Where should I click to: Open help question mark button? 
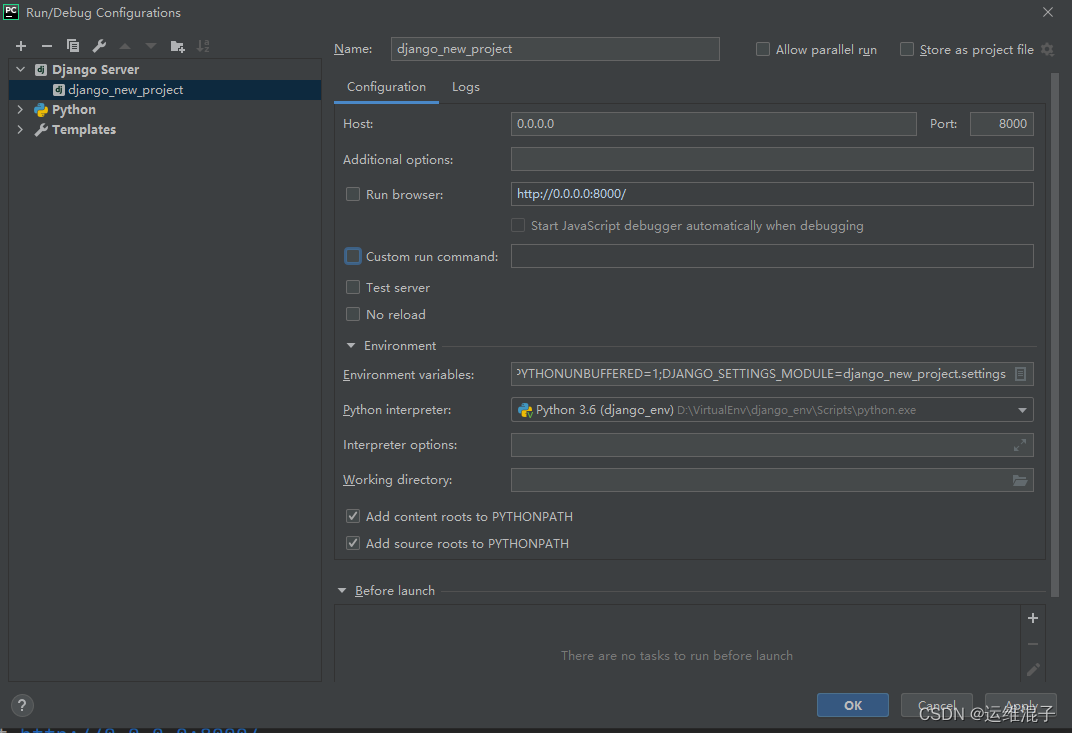coord(22,705)
